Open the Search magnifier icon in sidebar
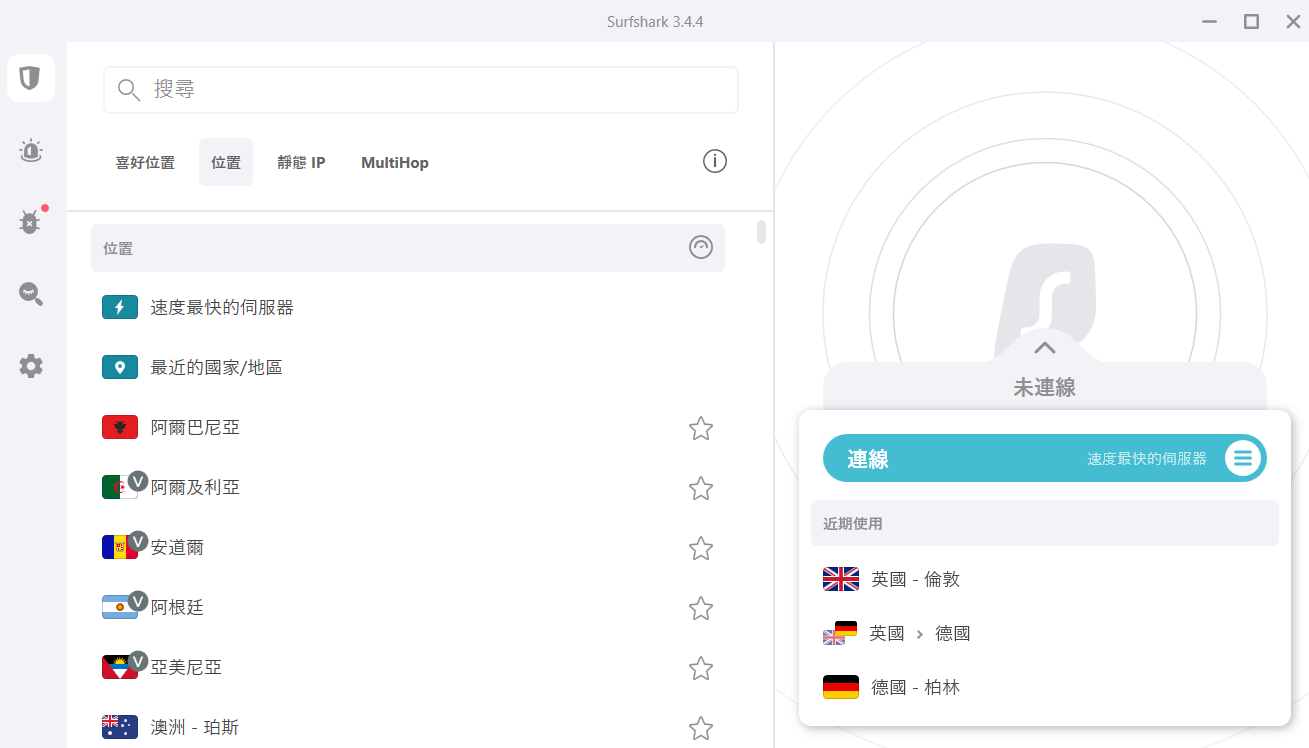 coord(31,294)
